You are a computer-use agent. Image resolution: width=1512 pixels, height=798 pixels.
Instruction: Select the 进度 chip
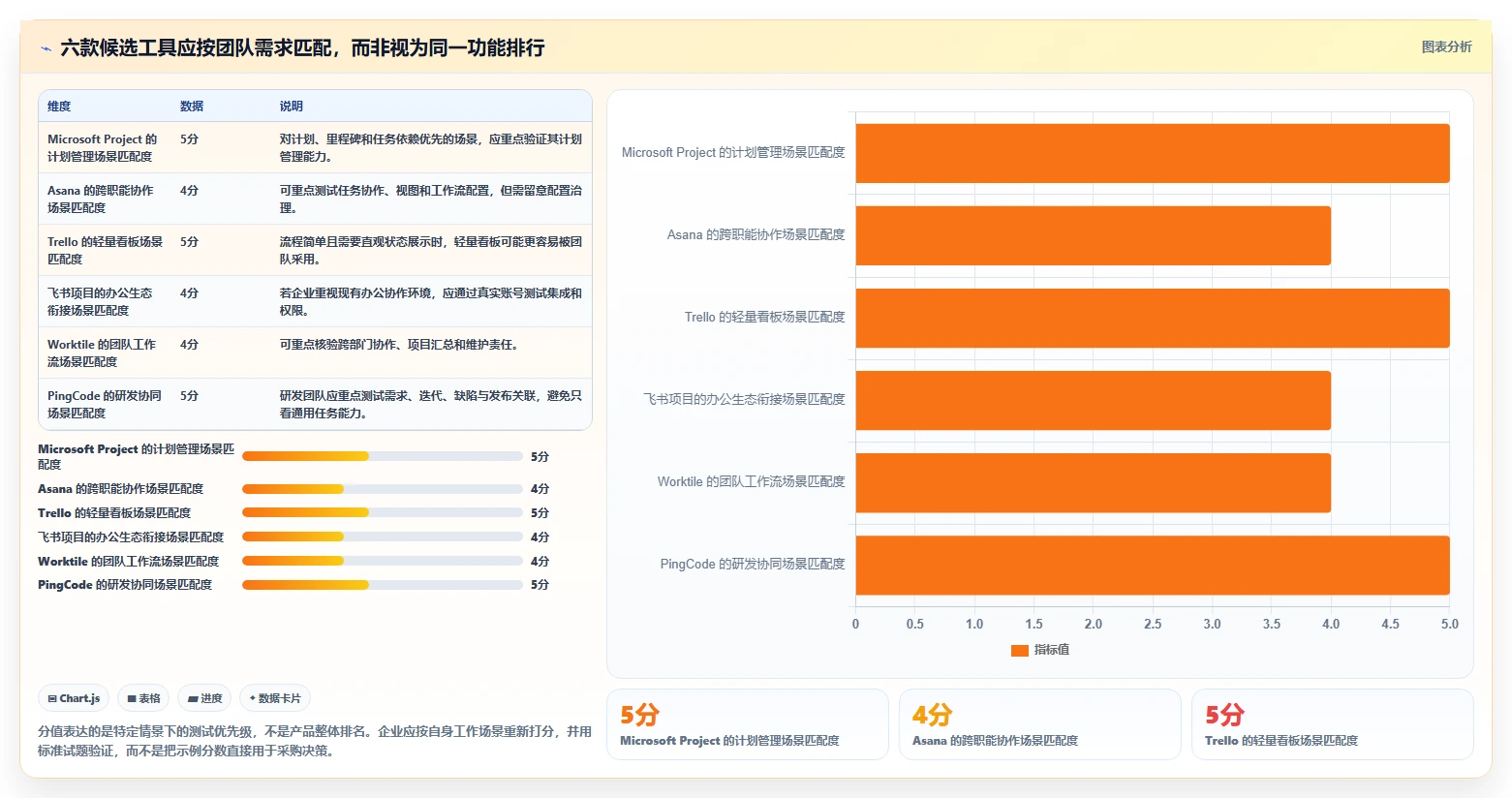tap(204, 698)
